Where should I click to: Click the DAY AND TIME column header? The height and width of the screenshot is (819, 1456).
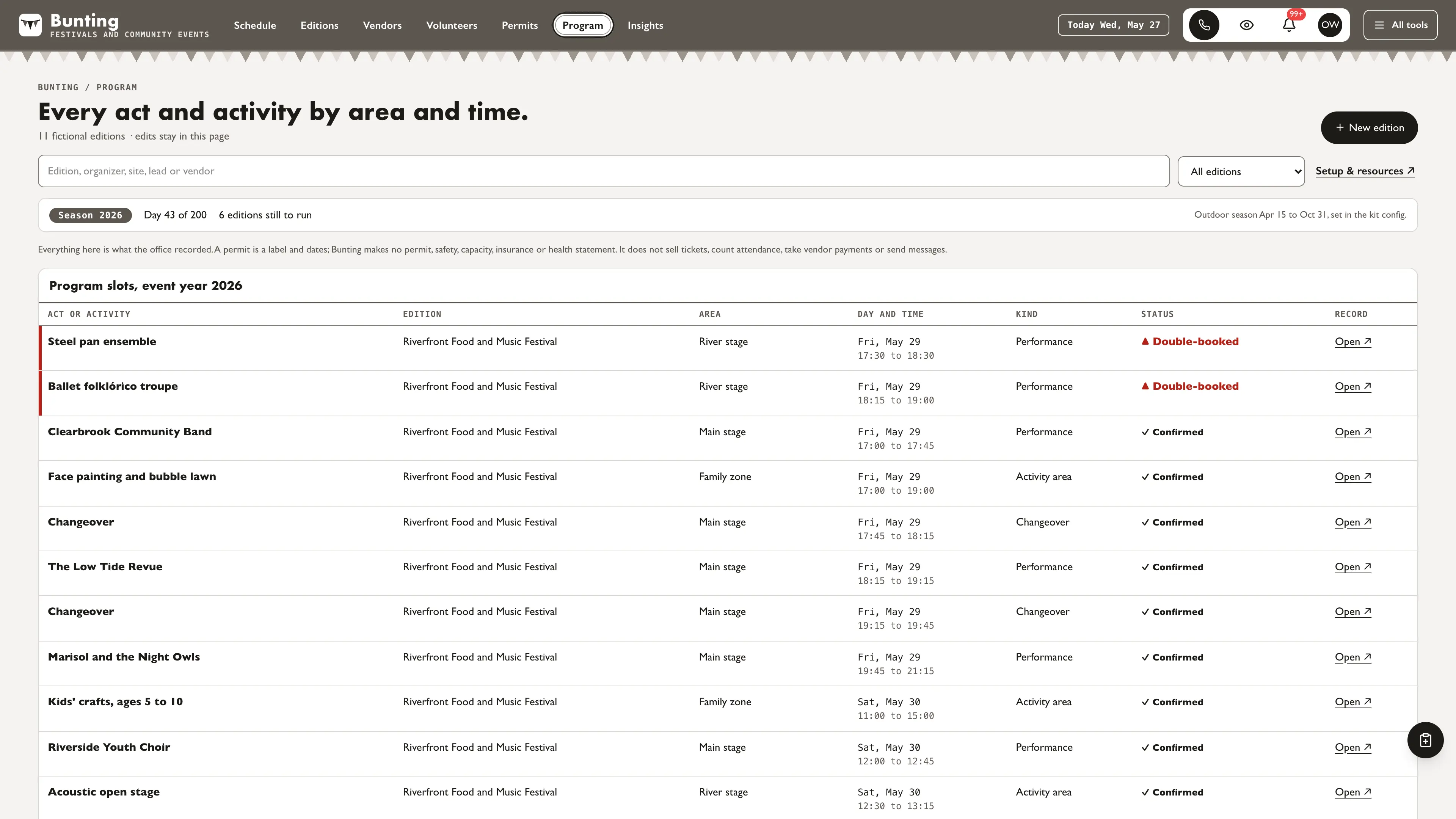tap(890, 314)
